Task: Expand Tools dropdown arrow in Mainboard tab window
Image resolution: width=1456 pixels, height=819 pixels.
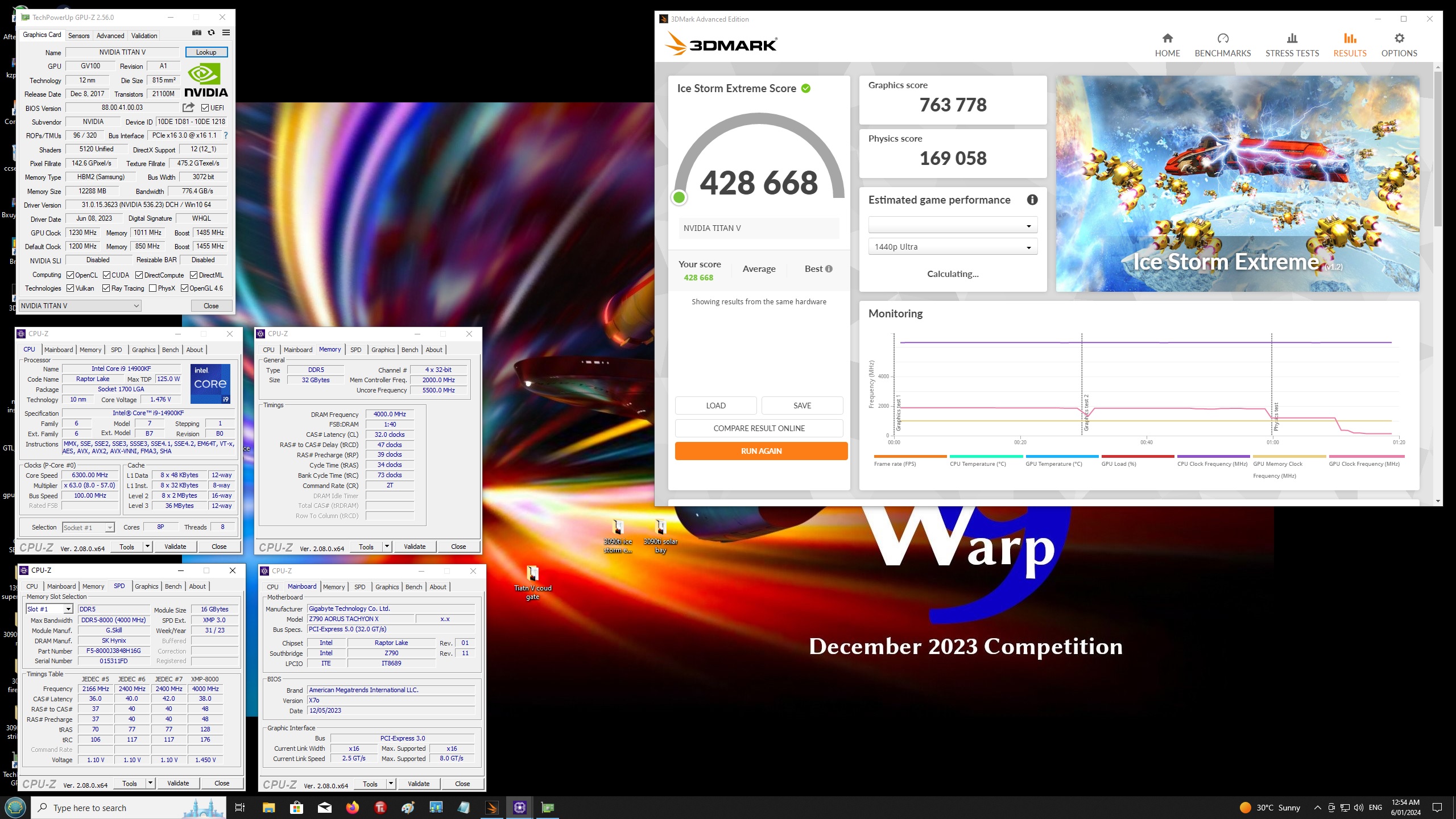Action: pyautogui.click(x=391, y=784)
